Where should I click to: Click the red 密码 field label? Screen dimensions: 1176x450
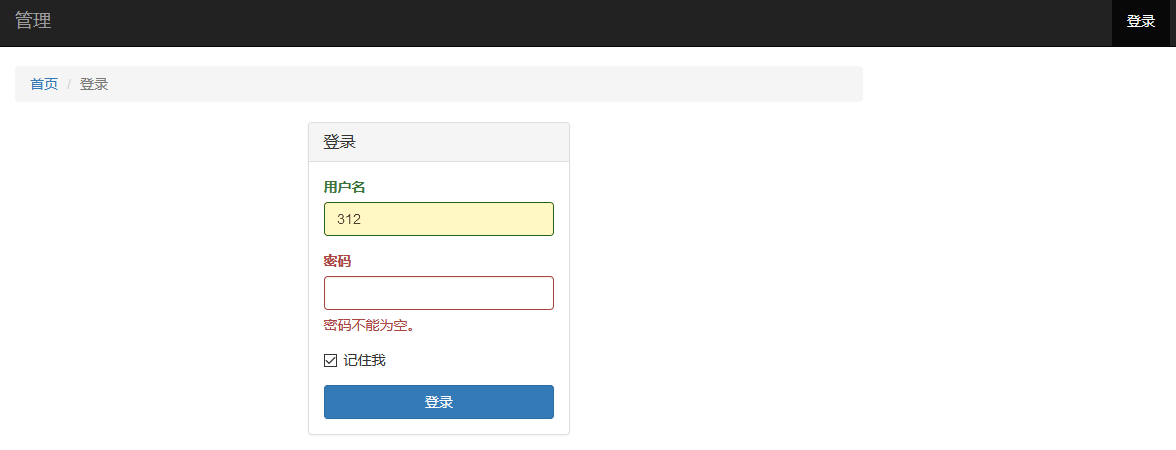[338, 261]
